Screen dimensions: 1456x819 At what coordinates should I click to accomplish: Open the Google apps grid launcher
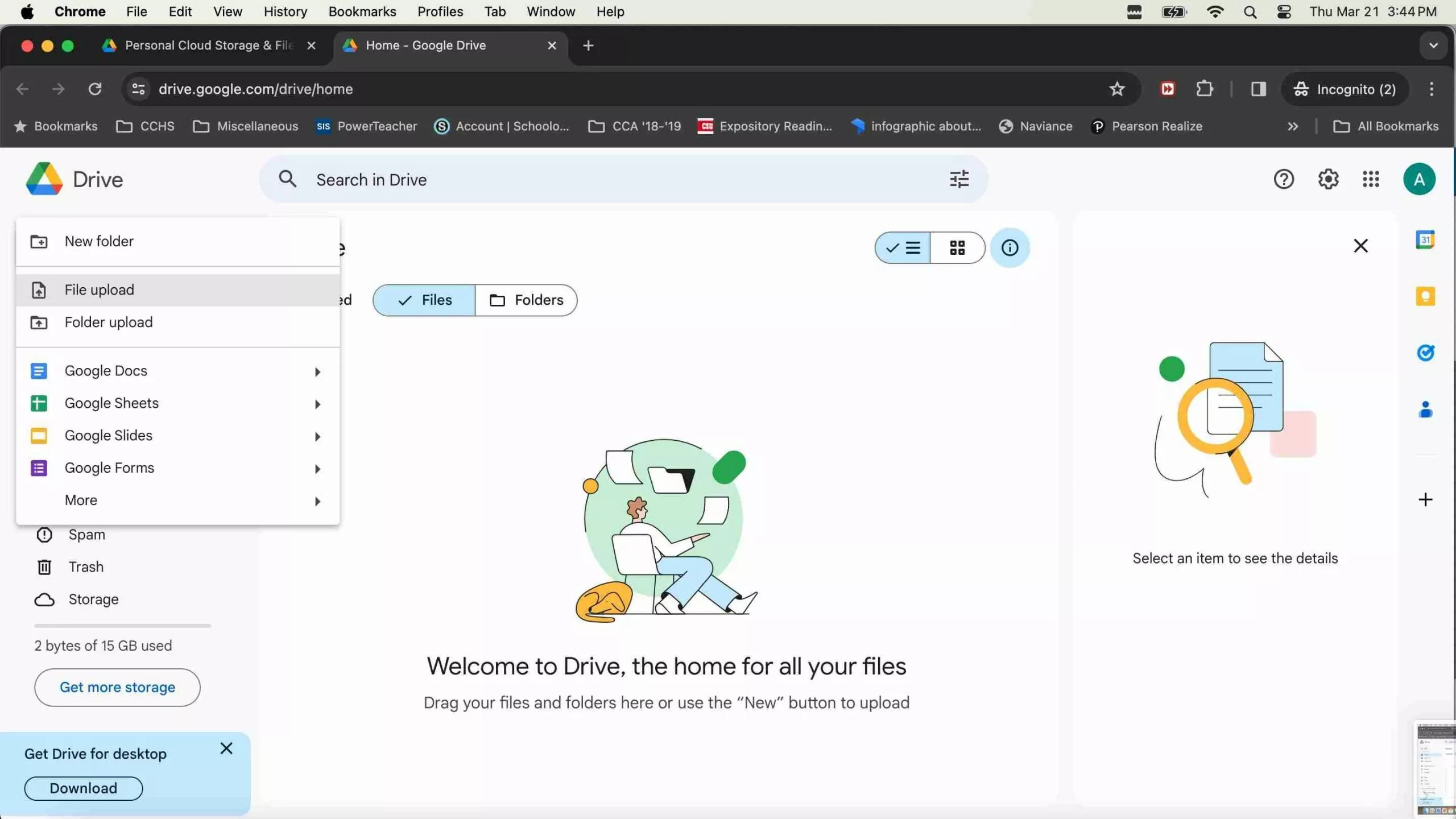pos(1371,179)
